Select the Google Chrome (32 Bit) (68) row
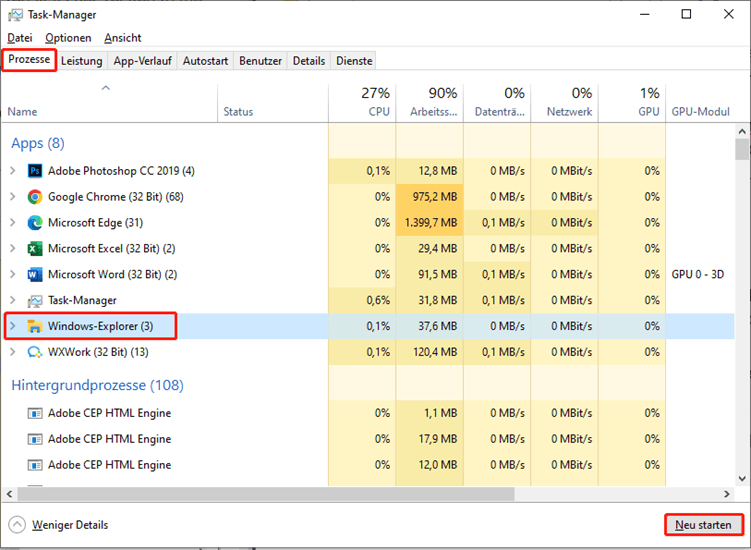The width and height of the screenshot is (751, 550). tap(368, 196)
